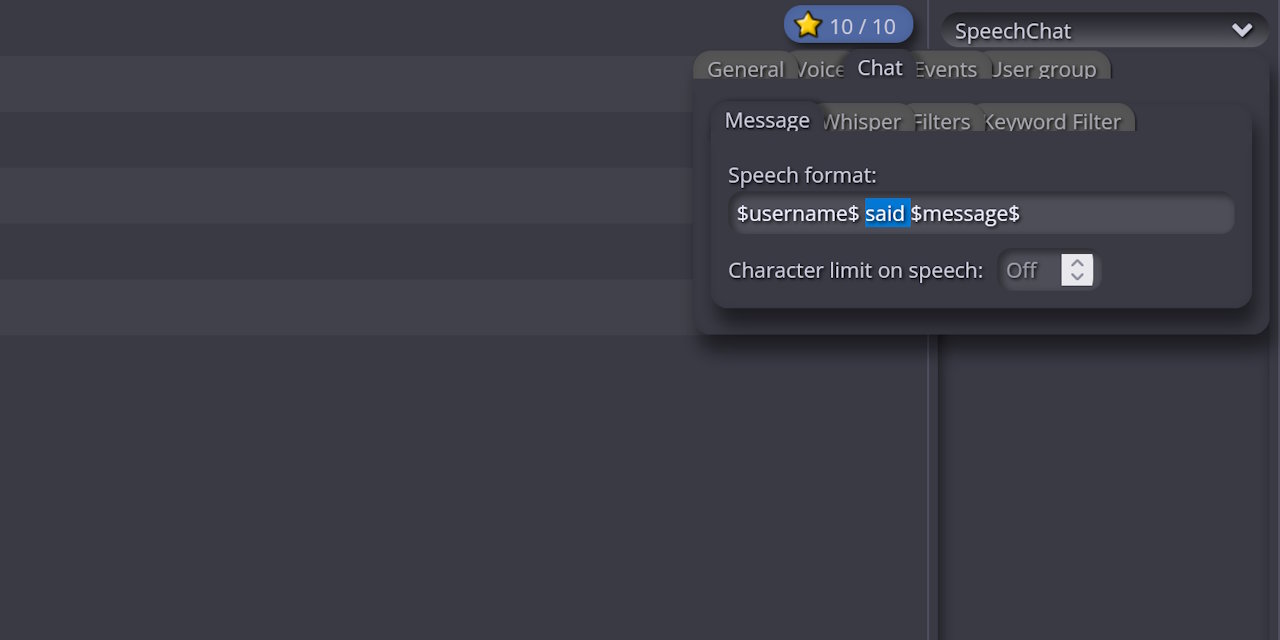Select the Chat tab
Viewport: 1280px width, 640px height.
(x=880, y=68)
